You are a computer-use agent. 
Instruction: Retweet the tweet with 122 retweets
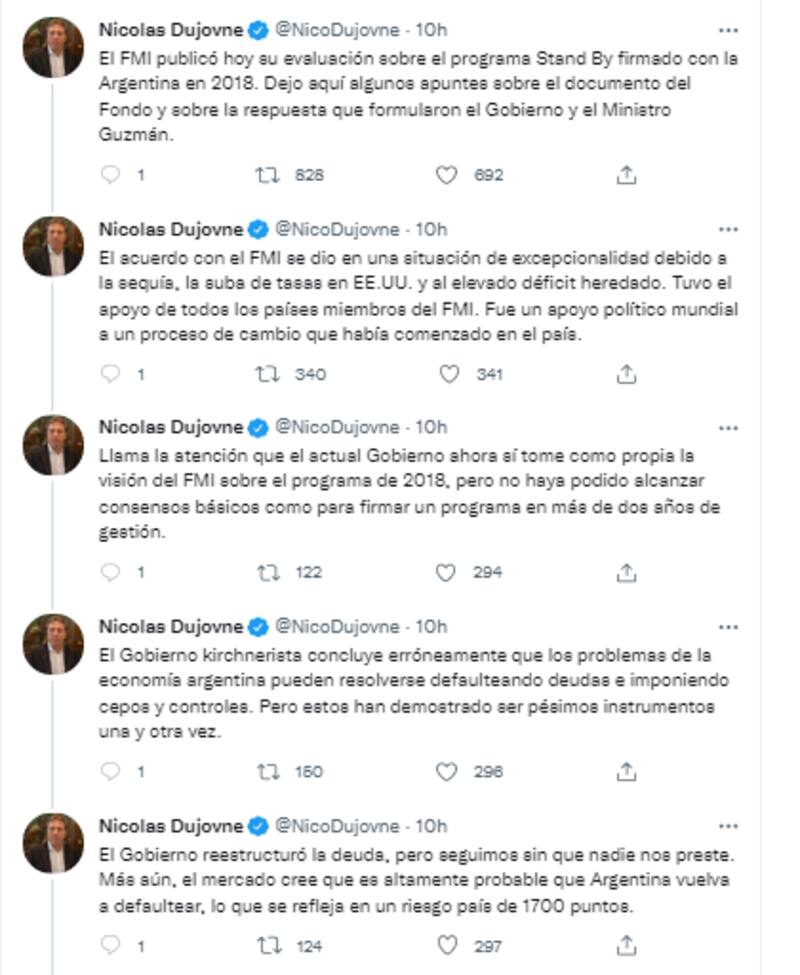(267, 573)
